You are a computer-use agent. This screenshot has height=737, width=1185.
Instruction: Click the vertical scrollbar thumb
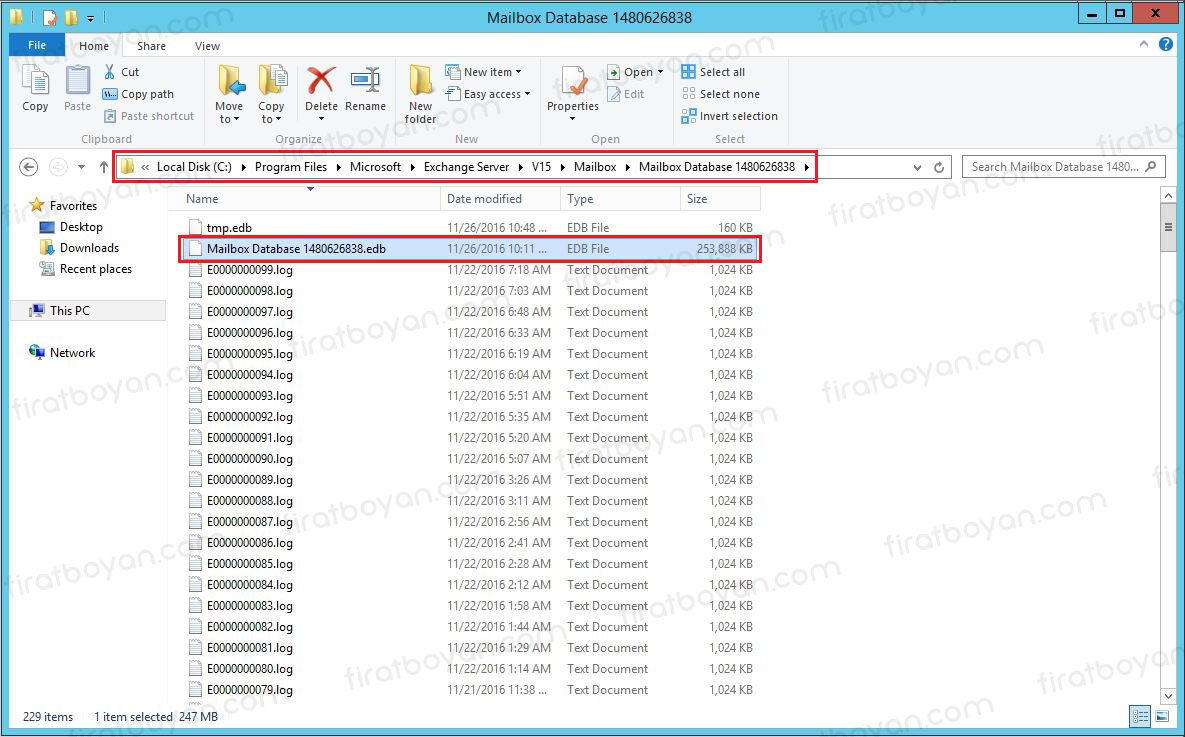[x=1168, y=227]
